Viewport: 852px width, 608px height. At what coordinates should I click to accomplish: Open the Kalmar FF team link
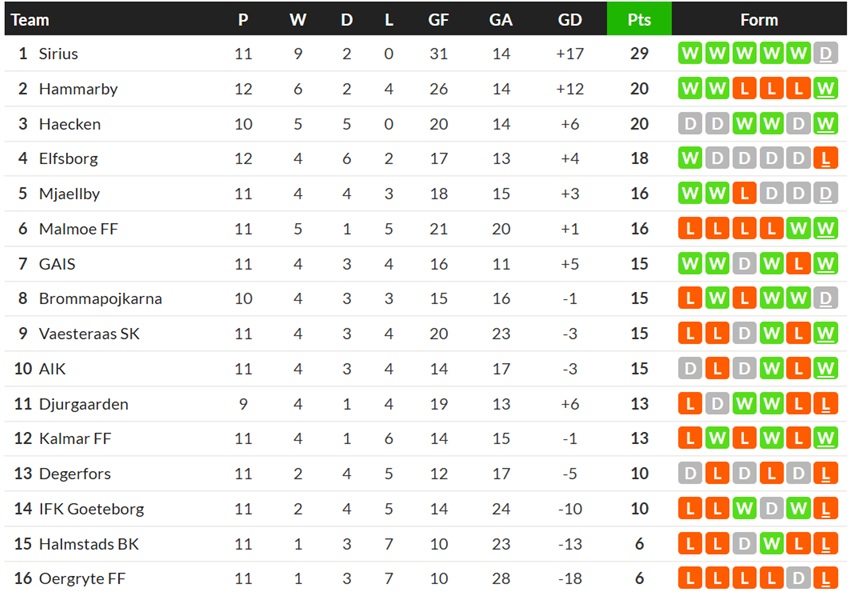click(x=75, y=438)
